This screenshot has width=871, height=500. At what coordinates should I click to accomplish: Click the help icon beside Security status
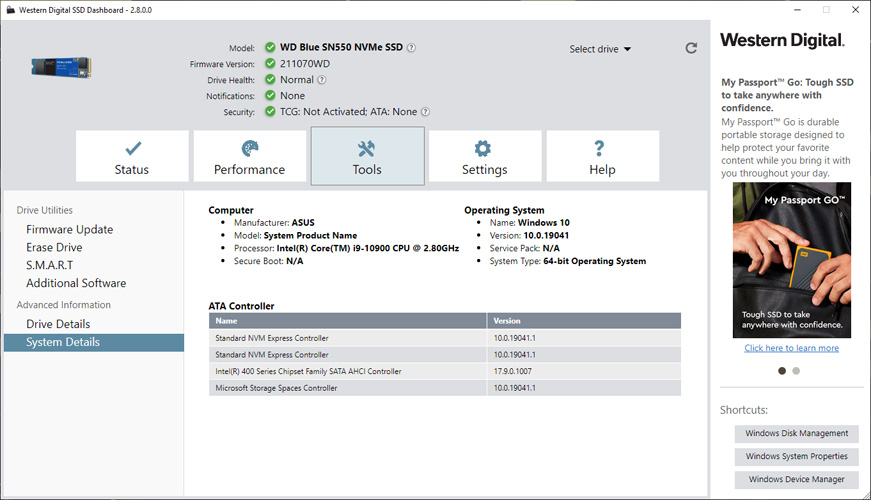(x=425, y=112)
